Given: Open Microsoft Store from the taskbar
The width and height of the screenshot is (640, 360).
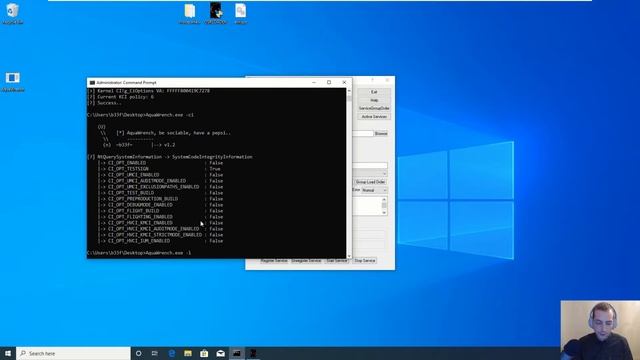Looking at the screenshot, I should pos(204,353).
